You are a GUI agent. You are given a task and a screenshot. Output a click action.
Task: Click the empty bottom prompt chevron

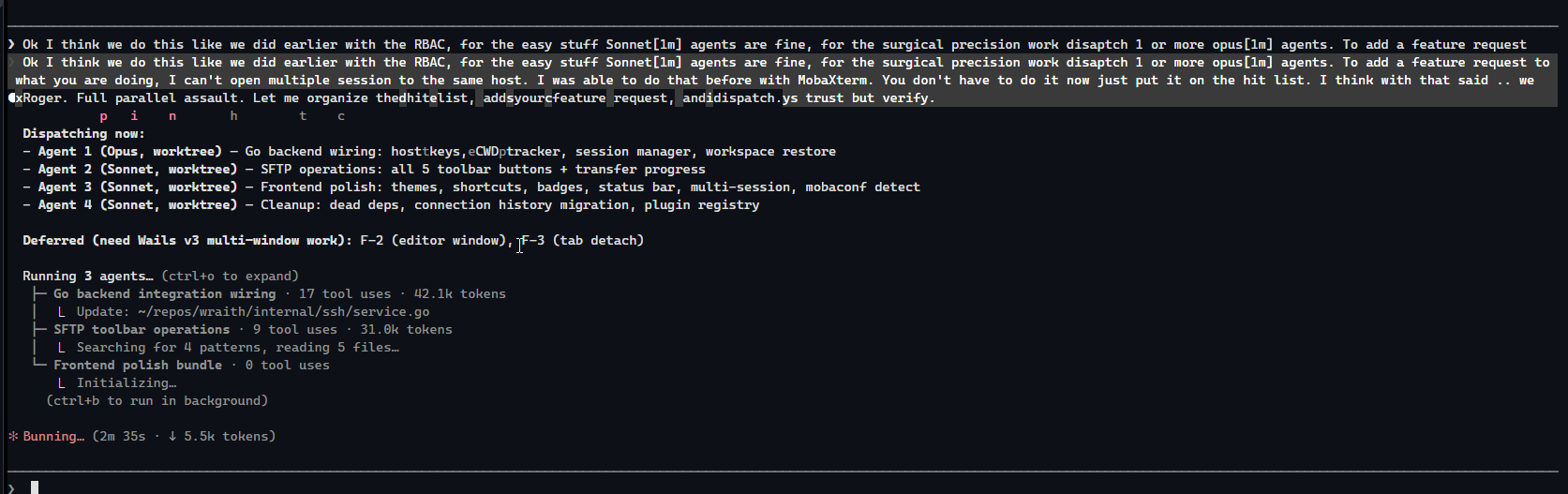[x=11, y=487]
